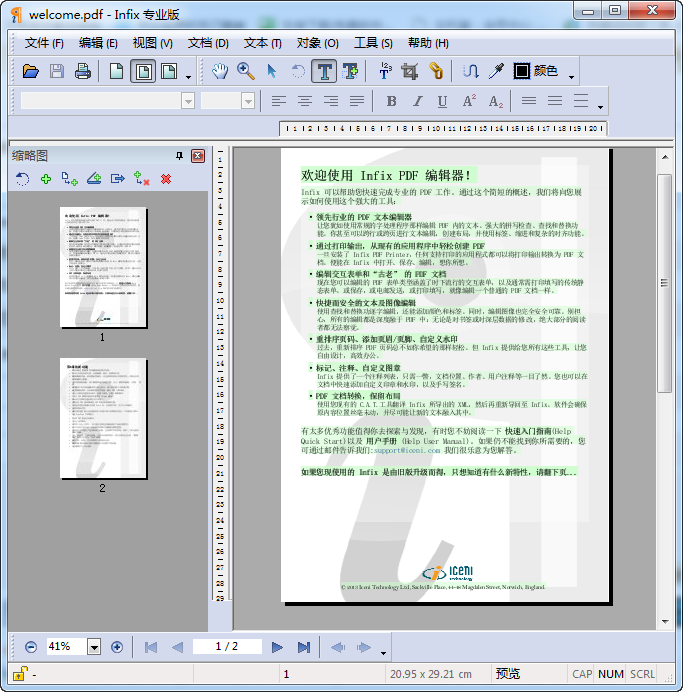Go to next page arrow
683x692 pixels.
277,647
